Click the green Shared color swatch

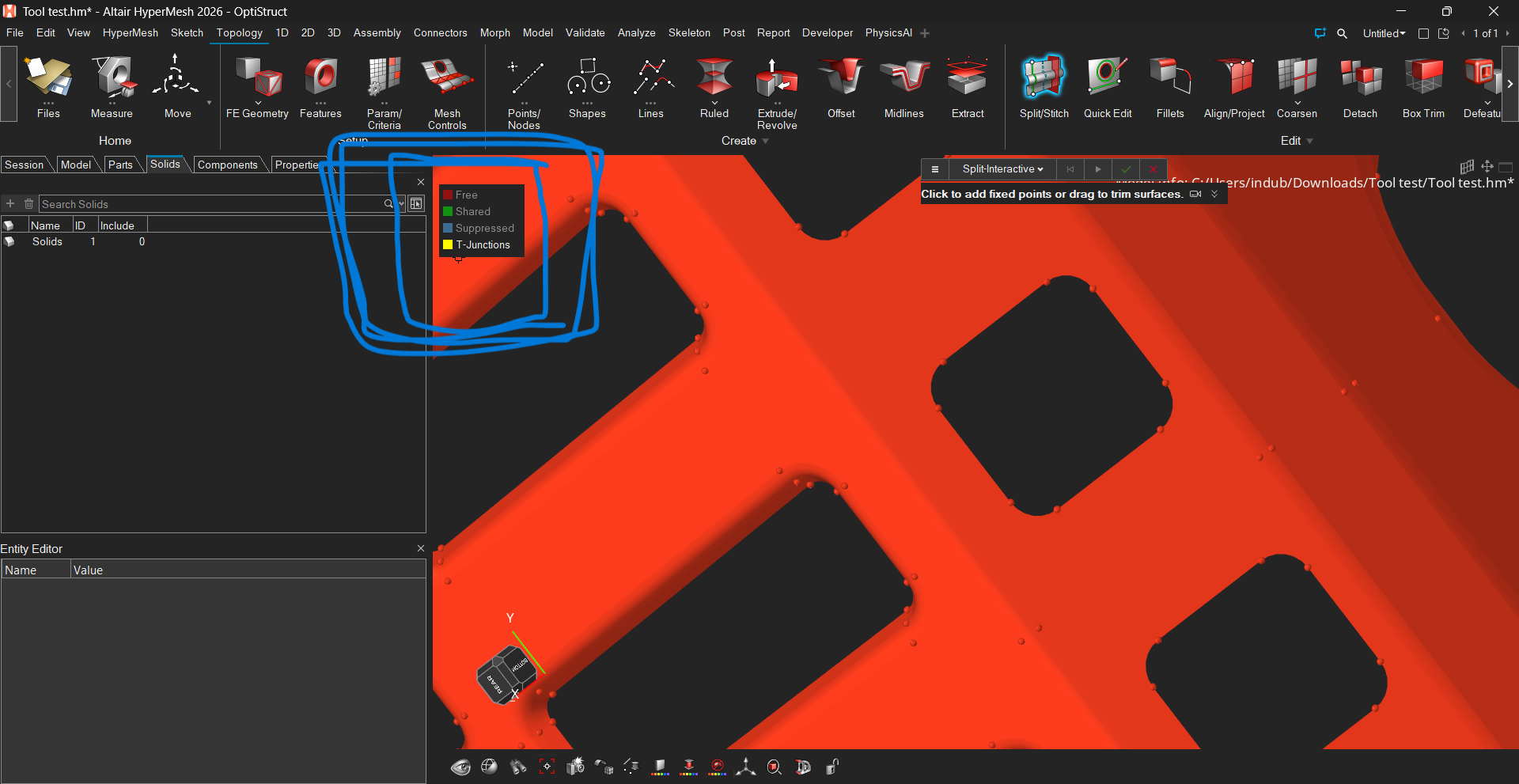pos(448,211)
